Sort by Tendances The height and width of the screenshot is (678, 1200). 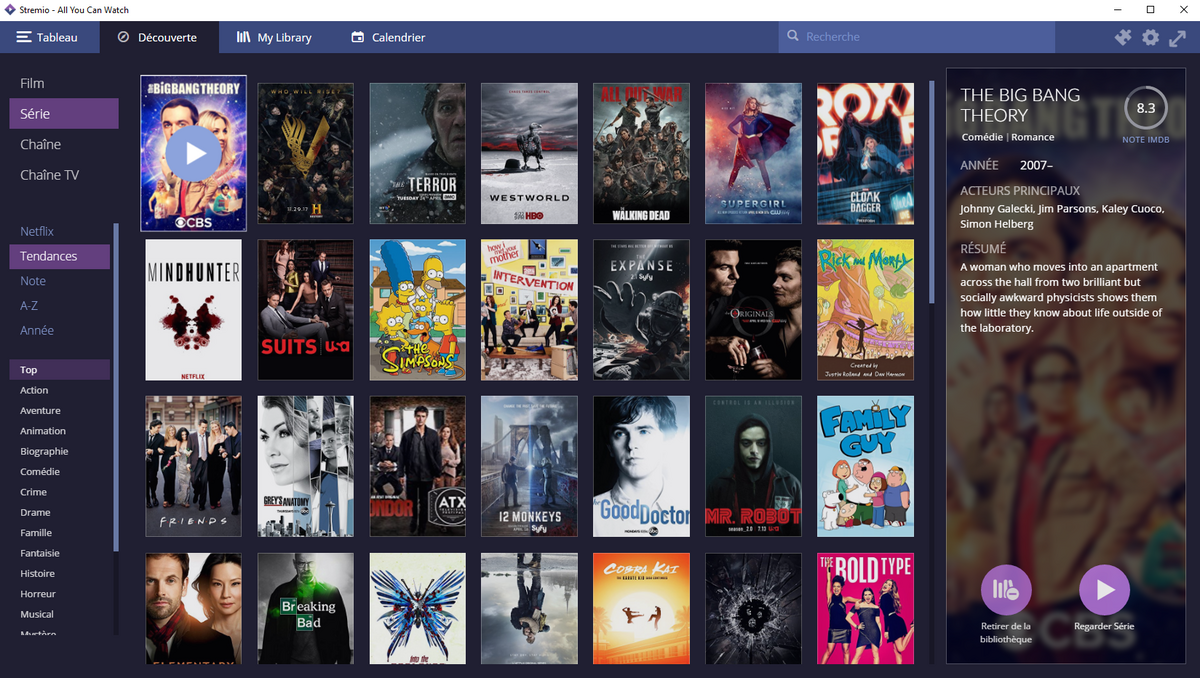coord(60,256)
